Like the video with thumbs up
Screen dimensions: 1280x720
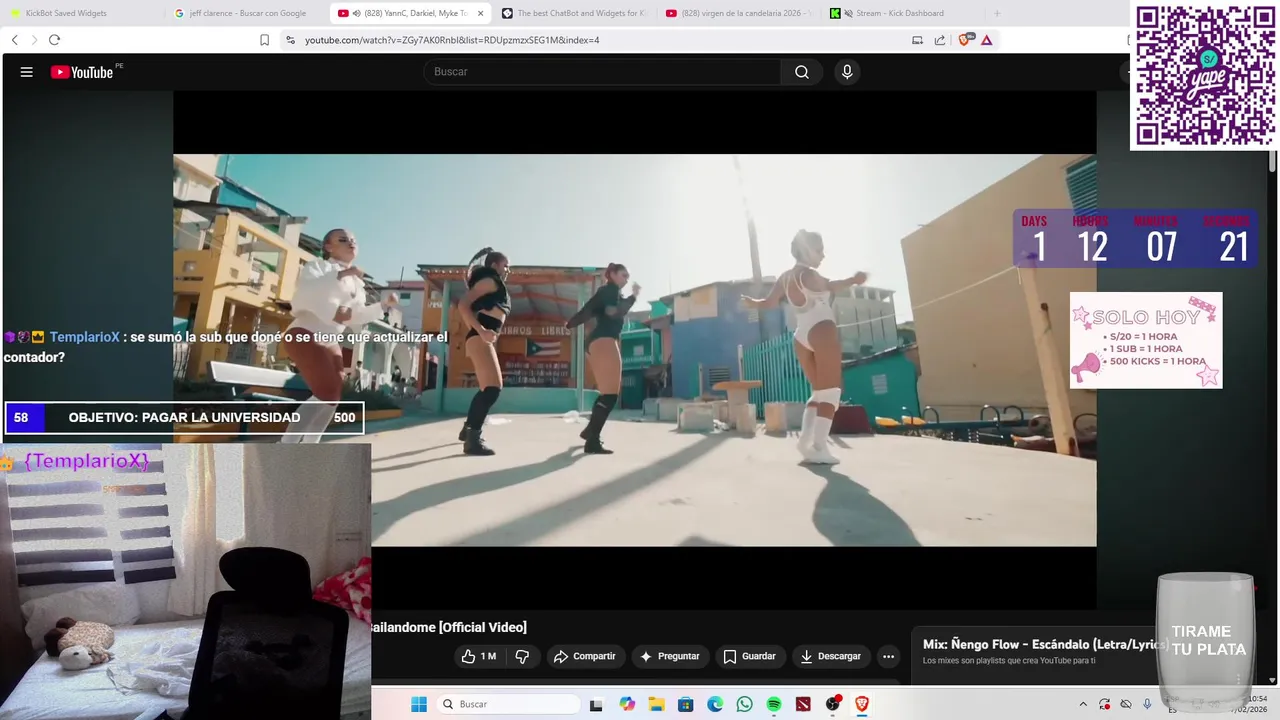point(479,656)
